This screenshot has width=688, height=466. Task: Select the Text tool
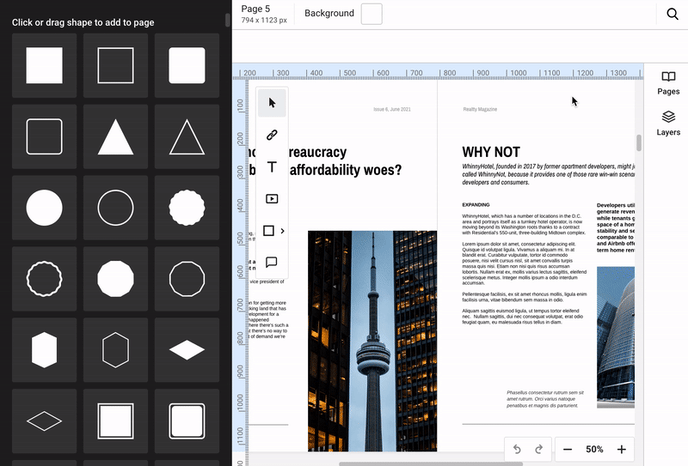pyautogui.click(x=272, y=167)
